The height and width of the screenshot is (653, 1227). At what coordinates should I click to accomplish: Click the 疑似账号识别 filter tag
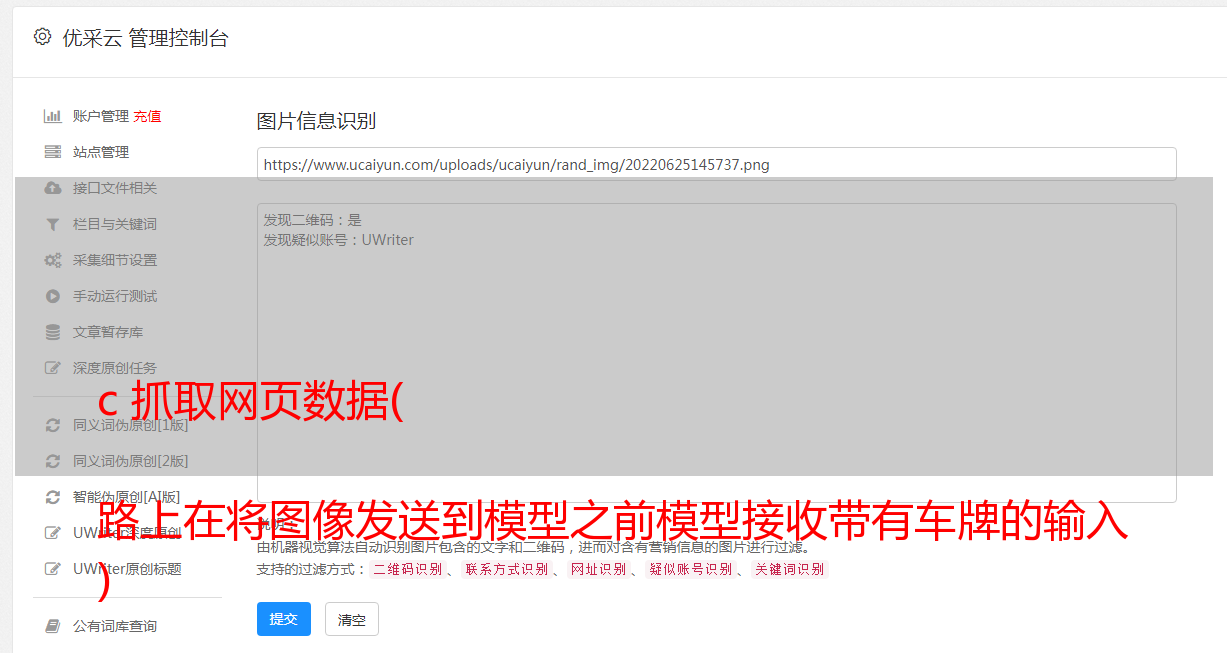click(690, 570)
